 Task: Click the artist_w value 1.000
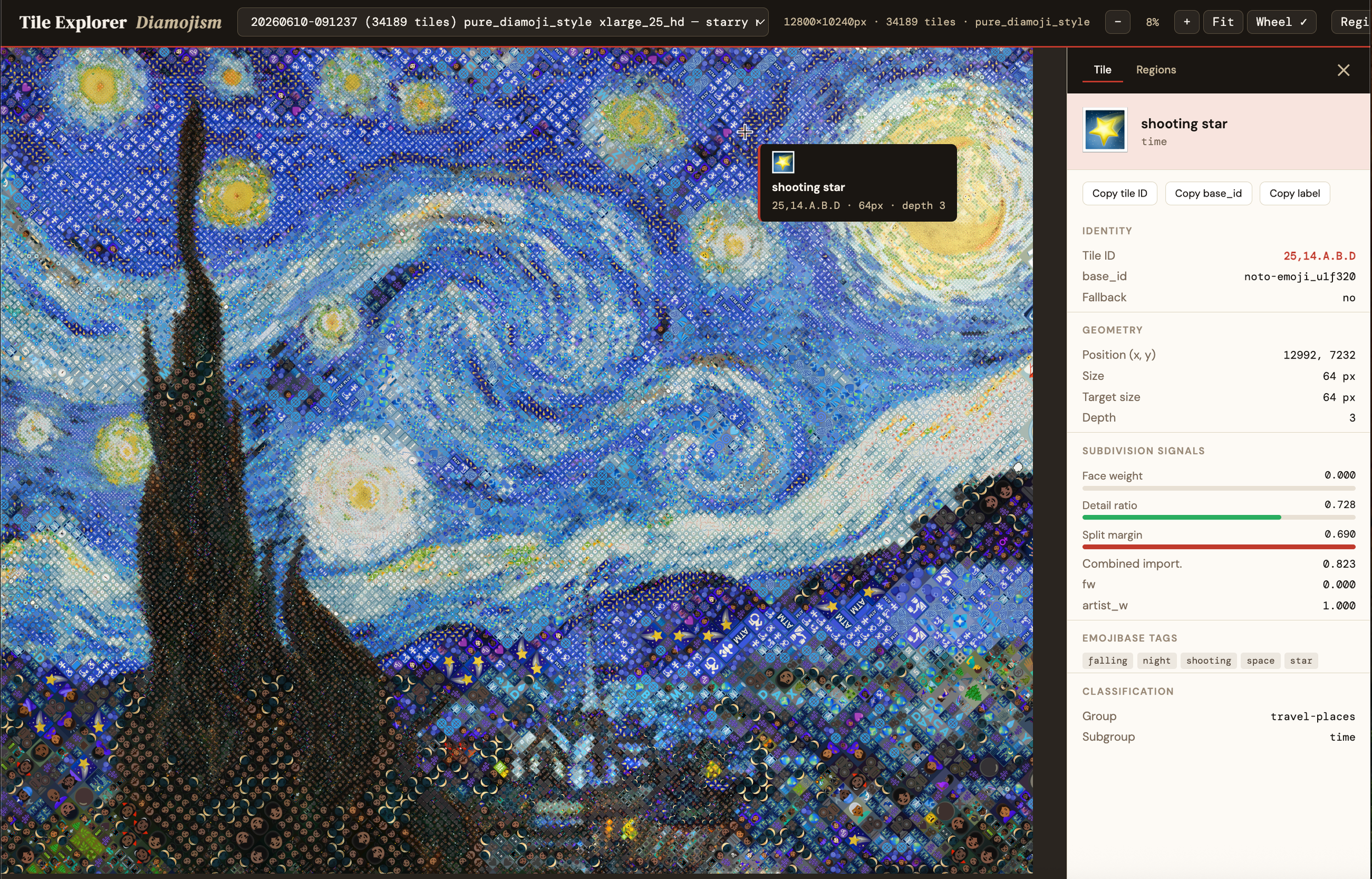pos(1339,606)
